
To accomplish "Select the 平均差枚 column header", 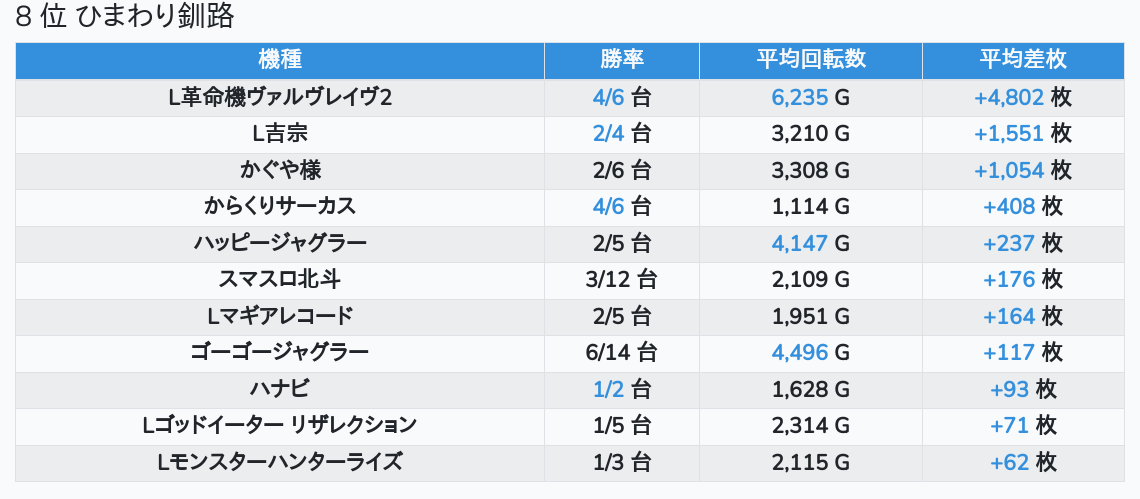I will point(1022,60).
